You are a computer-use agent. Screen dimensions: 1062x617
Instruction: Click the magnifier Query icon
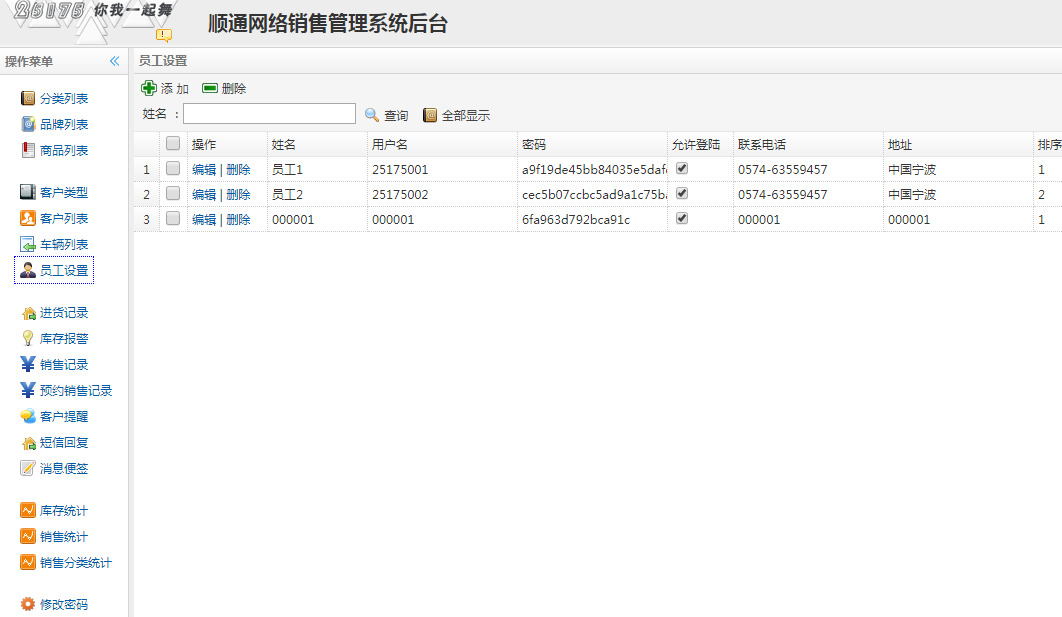372,115
